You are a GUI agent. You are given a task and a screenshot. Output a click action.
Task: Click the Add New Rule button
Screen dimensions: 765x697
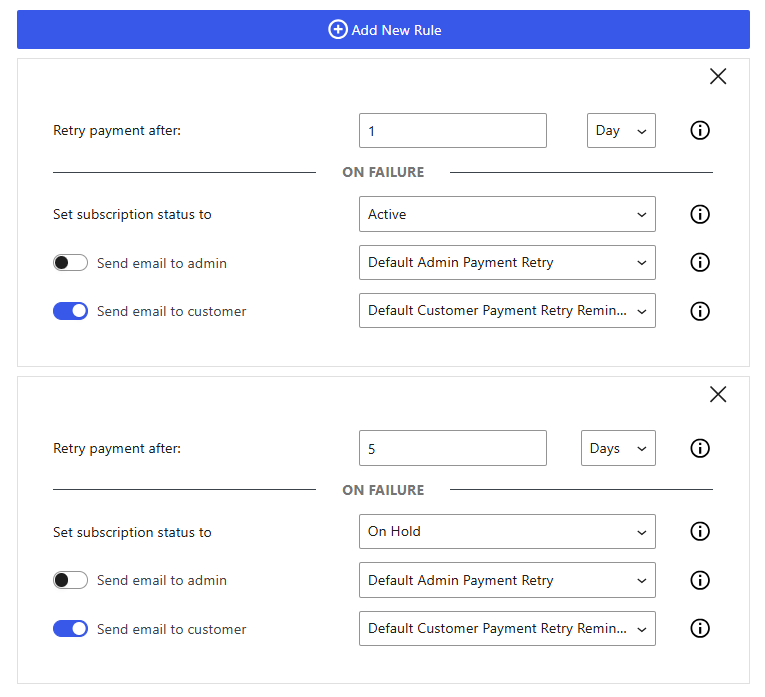point(384,30)
